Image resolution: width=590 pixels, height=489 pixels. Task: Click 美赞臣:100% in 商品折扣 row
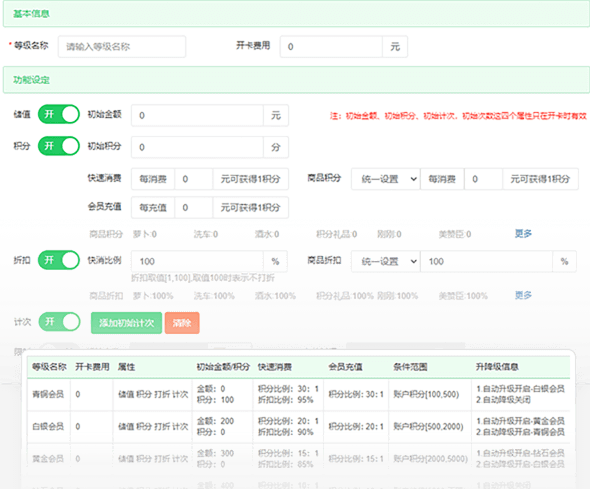[x=463, y=296]
